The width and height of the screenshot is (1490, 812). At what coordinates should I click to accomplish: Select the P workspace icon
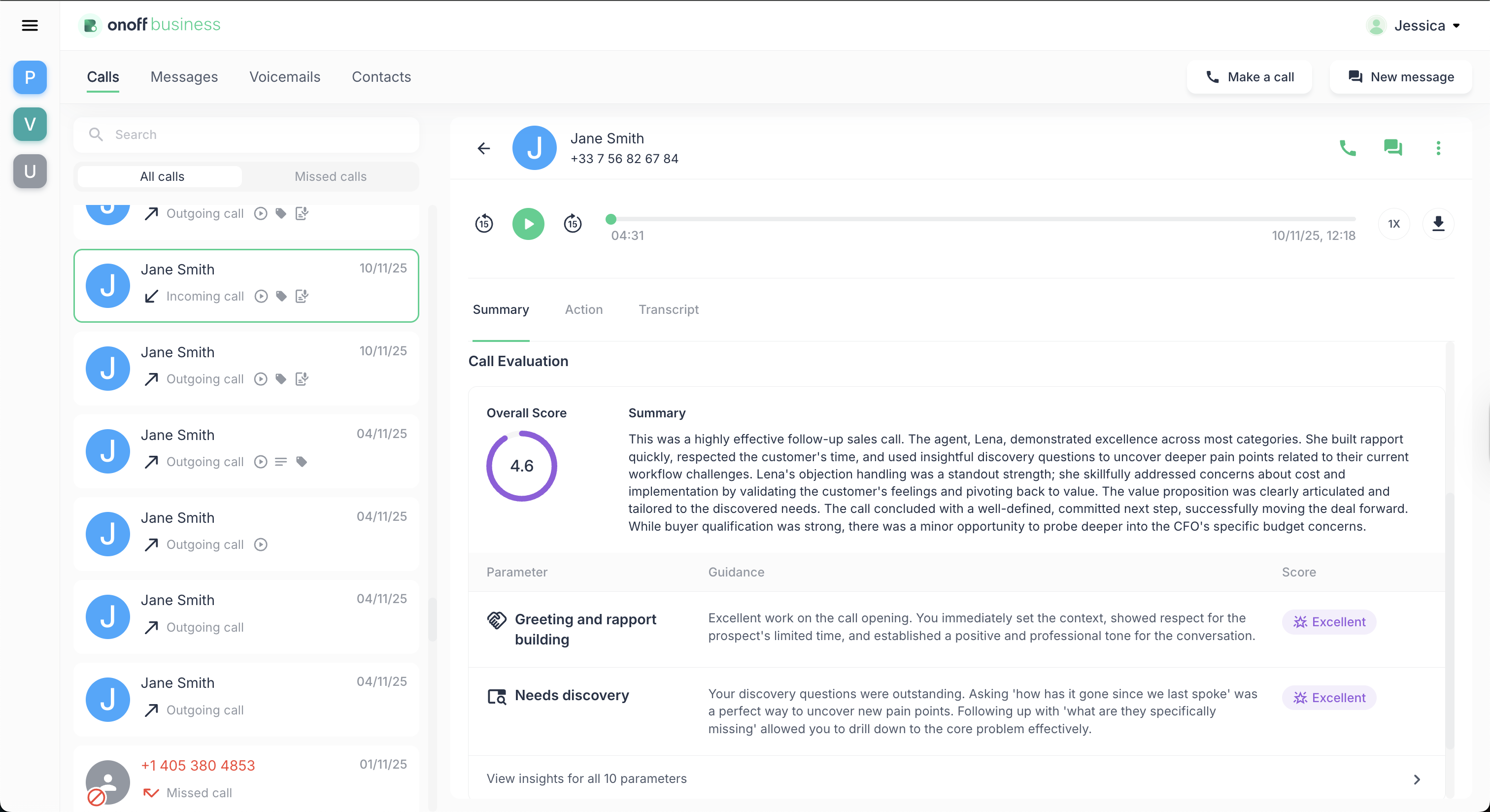pos(30,77)
